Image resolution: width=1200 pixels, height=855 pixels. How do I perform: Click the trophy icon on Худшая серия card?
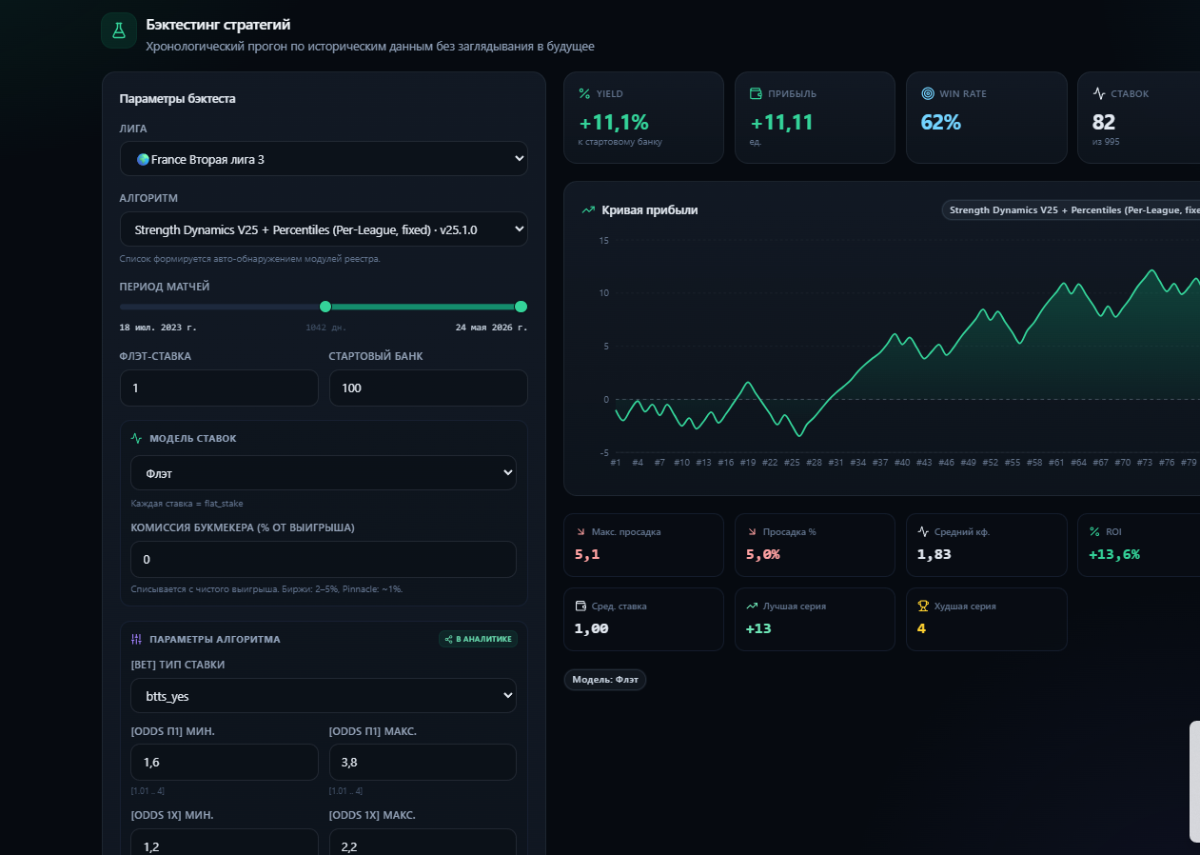[924, 606]
